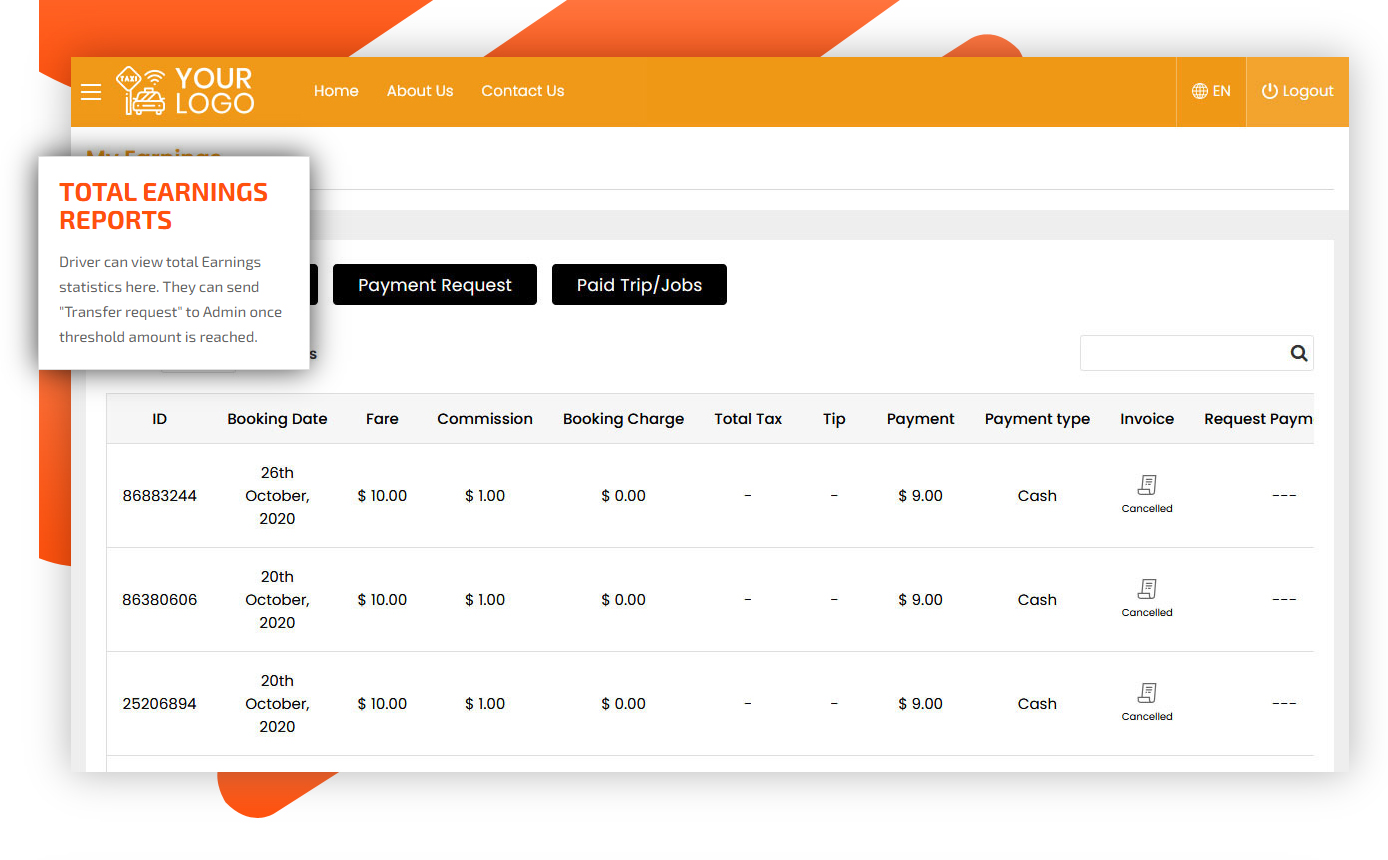Sort table by ID column header
Image resolution: width=1388 pixels, height=860 pixels.
(x=160, y=419)
